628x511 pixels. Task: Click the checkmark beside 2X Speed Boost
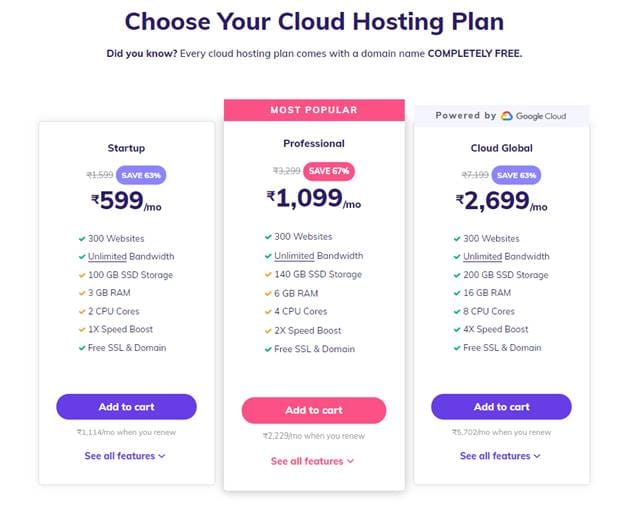coord(268,331)
